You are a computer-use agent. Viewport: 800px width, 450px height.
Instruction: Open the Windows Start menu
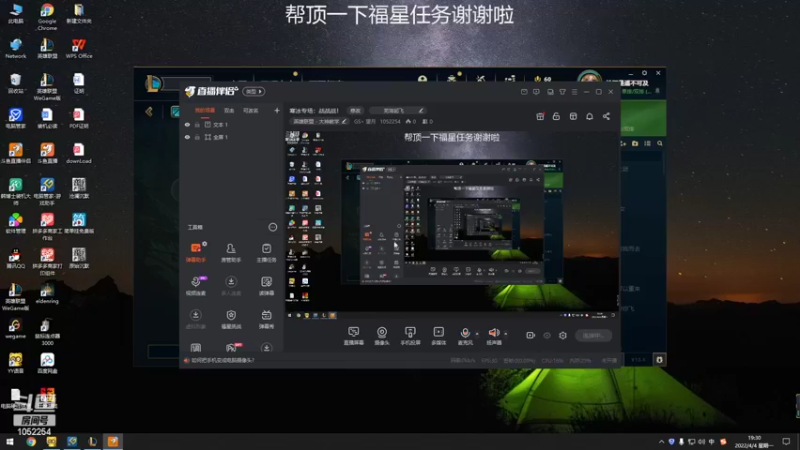click(x=10, y=441)
